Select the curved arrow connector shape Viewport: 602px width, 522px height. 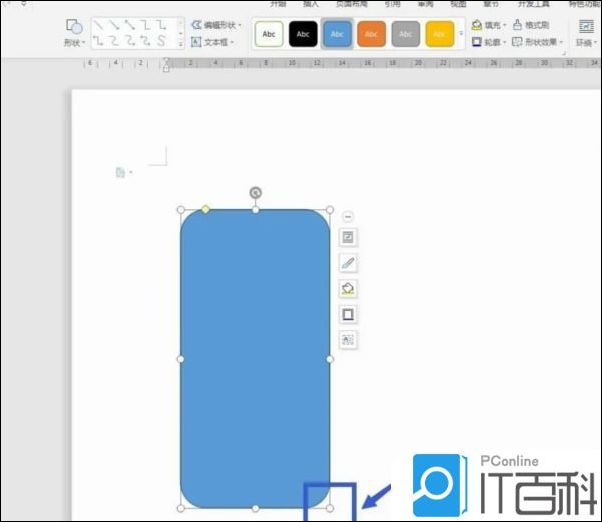click(x=130, y=40)
